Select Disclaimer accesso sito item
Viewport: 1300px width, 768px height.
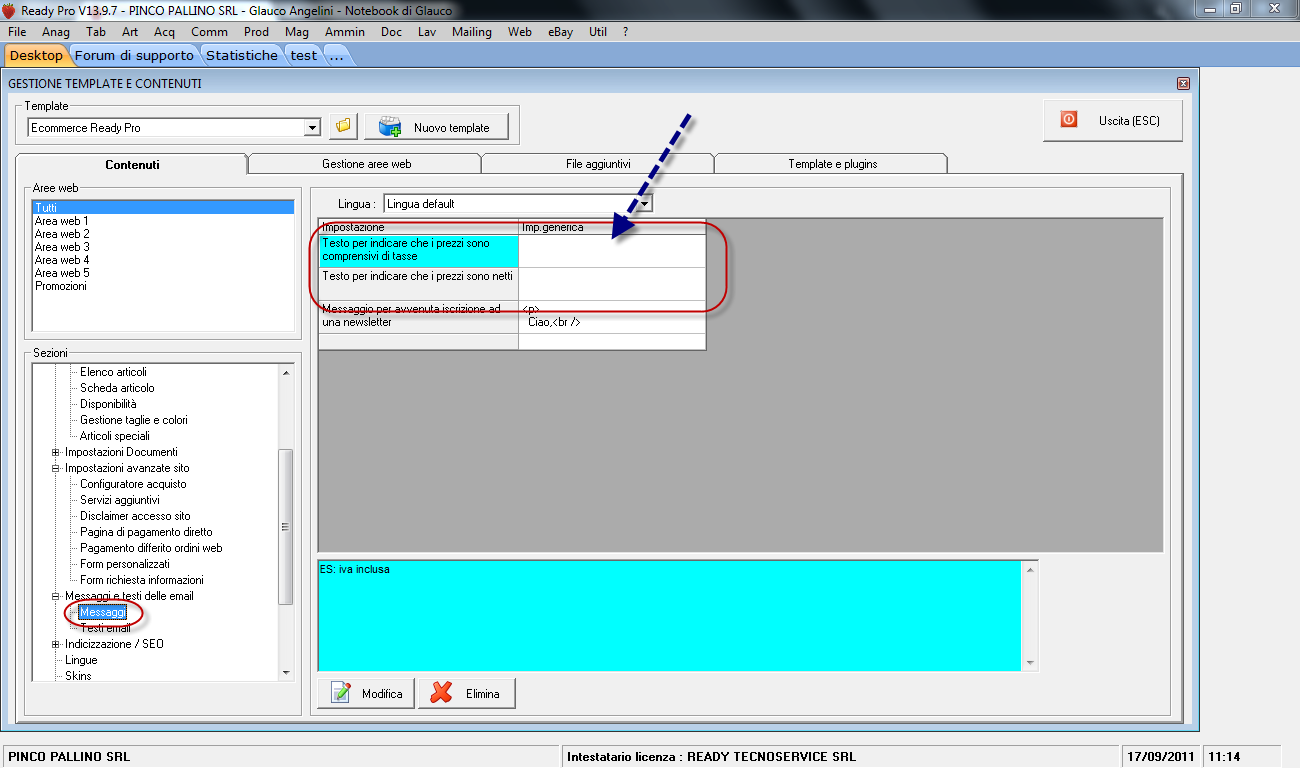[x=135, y=516]
